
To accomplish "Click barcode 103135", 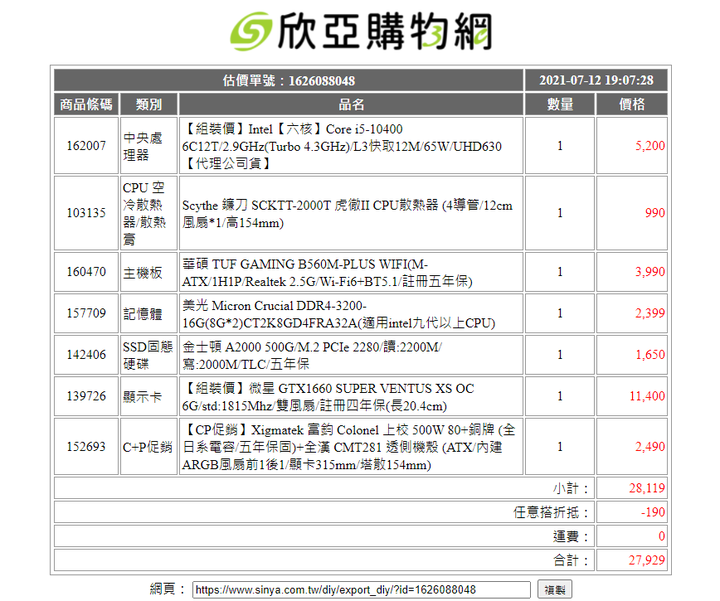I will (86, 213).
